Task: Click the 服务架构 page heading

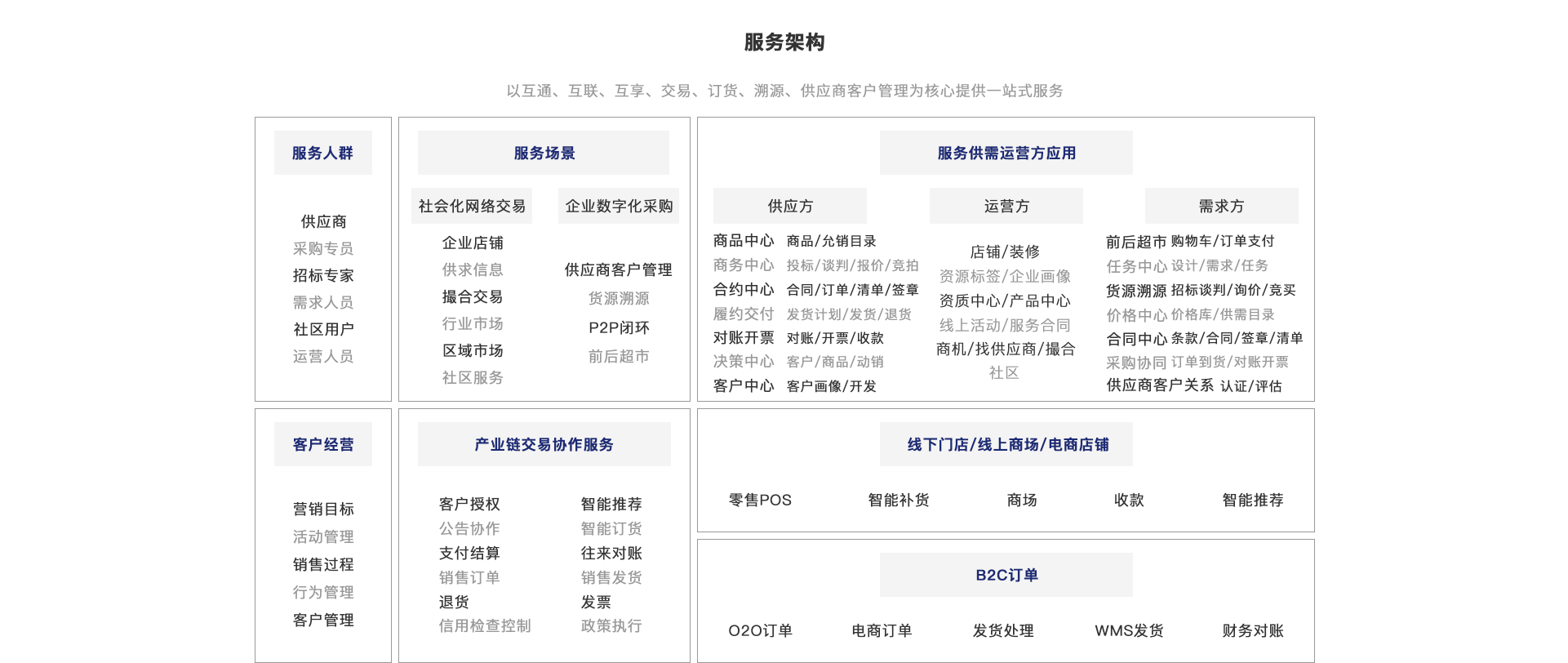Action: pyautogui.click(x=784, y=42)
